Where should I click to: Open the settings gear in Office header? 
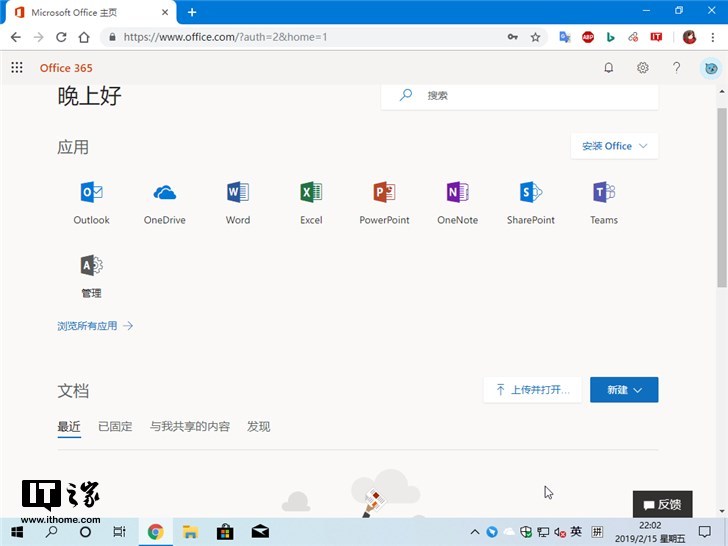point(642,68)
